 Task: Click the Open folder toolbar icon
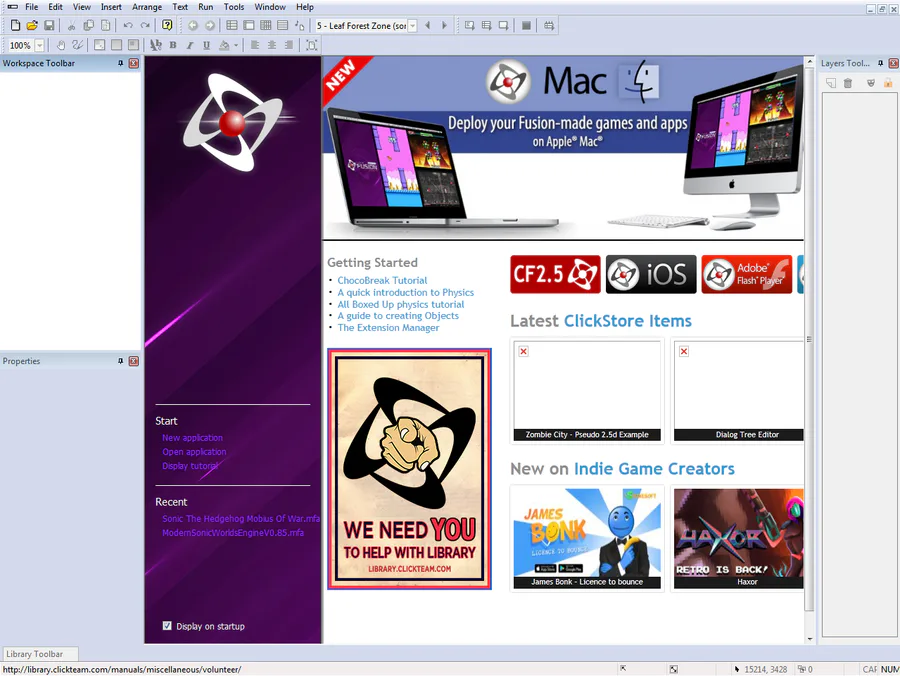tap(32, 25)
